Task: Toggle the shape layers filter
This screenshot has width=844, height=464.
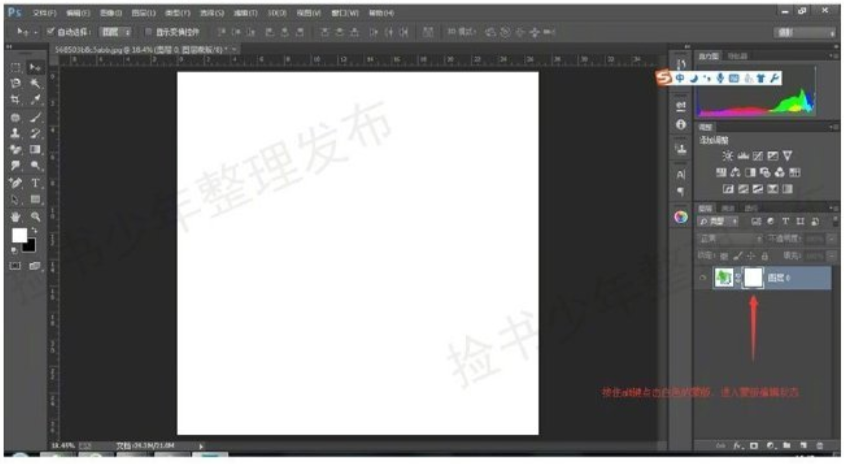Action: pyautogui.click(x=800, y=221)
